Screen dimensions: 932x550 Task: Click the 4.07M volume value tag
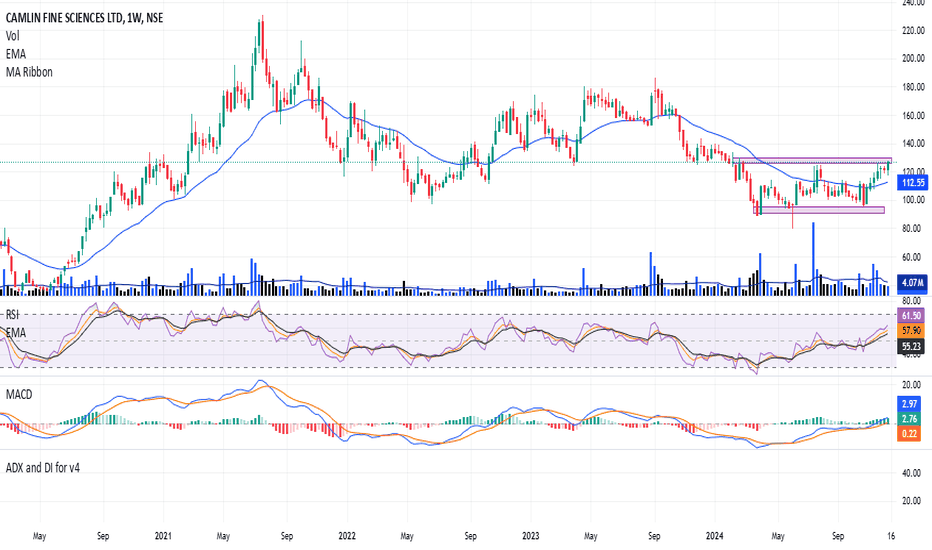click(912, 282)
